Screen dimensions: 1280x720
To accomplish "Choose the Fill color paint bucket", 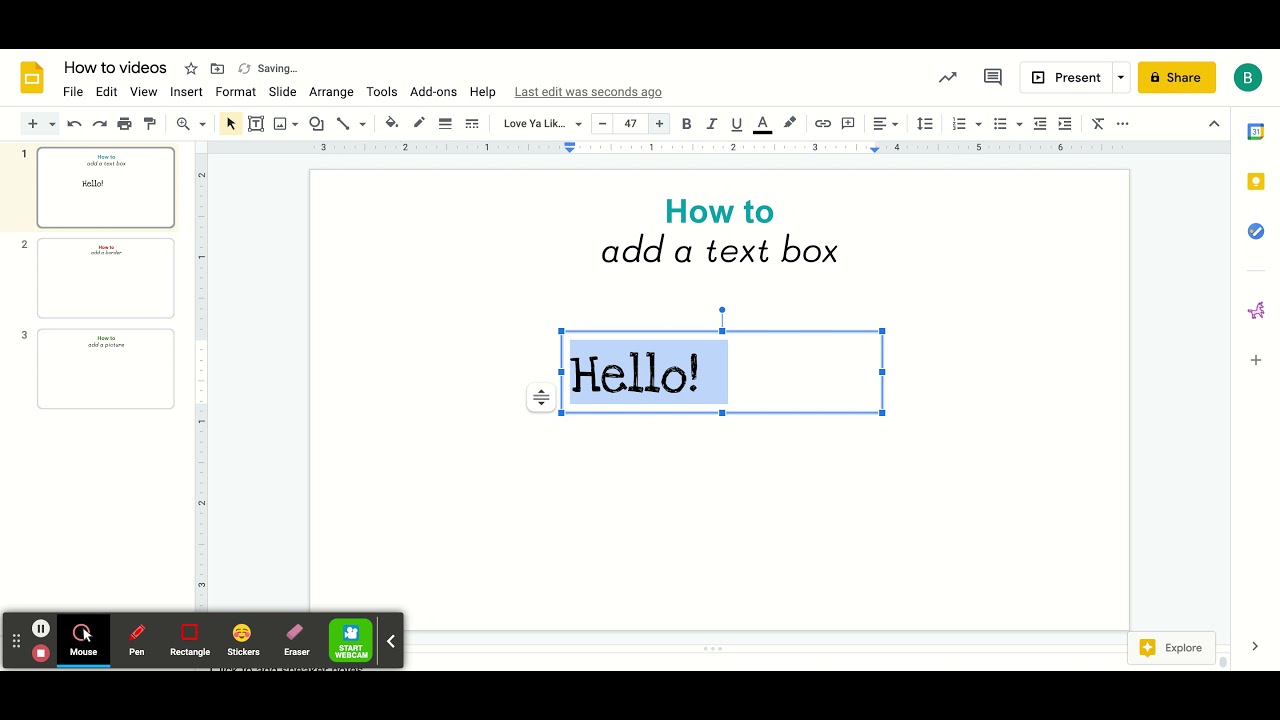I will coord(392,124).
